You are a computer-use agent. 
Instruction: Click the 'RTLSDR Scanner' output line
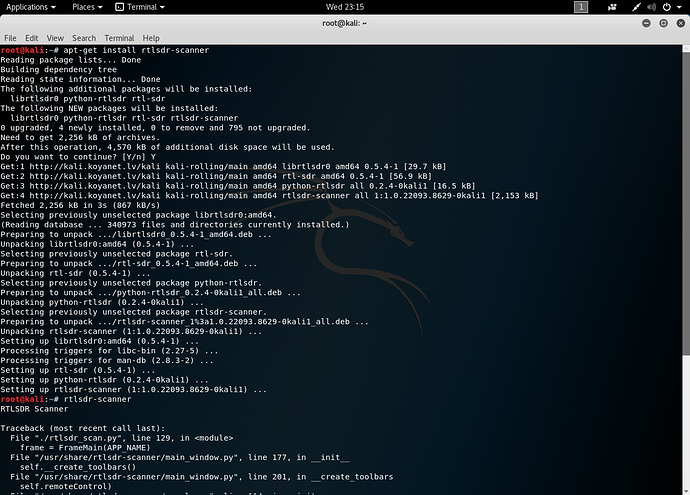pyautogui.click(x=34, y=409)
